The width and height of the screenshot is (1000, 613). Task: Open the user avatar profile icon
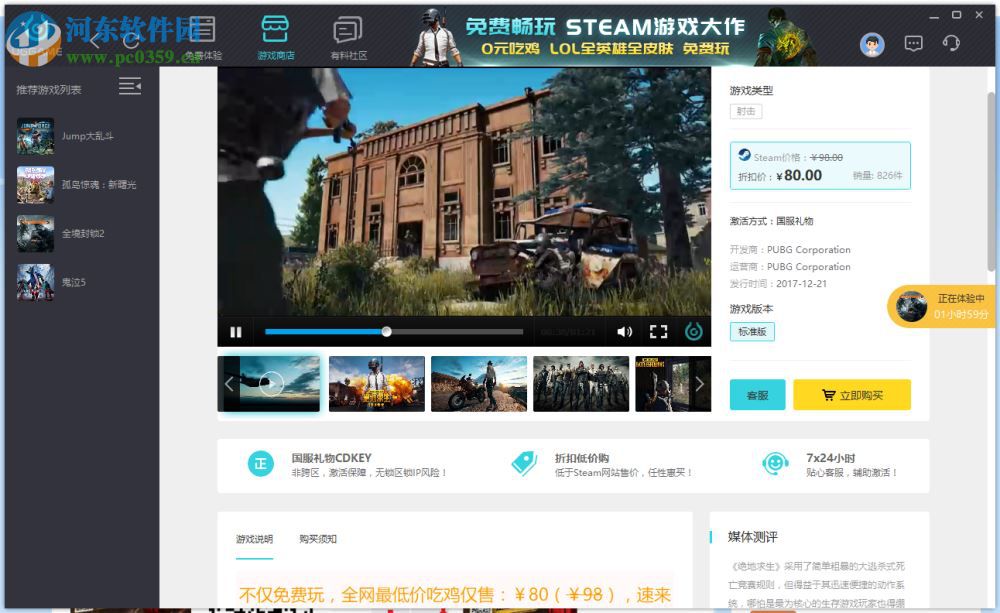pyautogui.click(x=871, y=44)
